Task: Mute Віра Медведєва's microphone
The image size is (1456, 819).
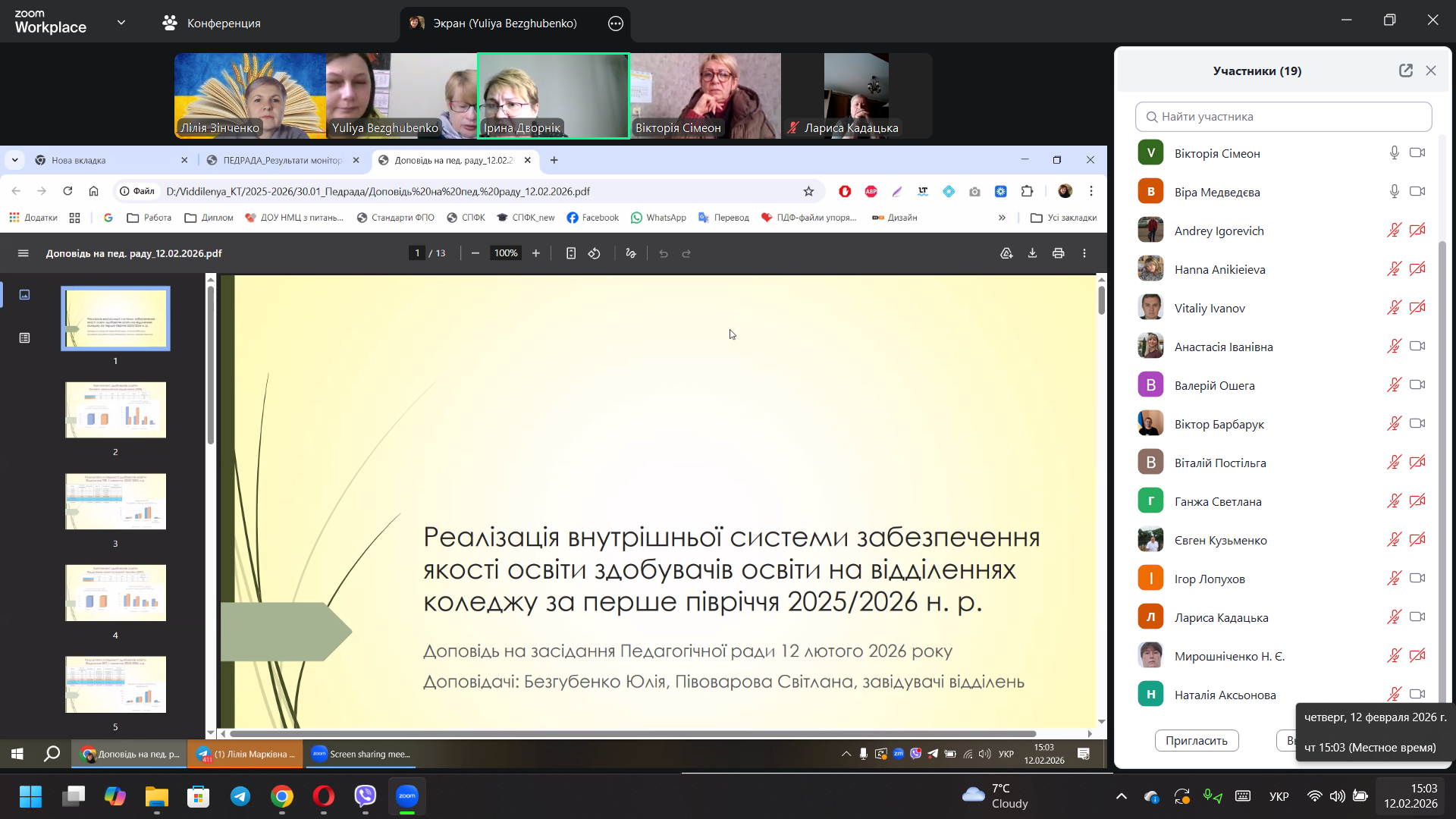Action: [x=1394, y=191]
